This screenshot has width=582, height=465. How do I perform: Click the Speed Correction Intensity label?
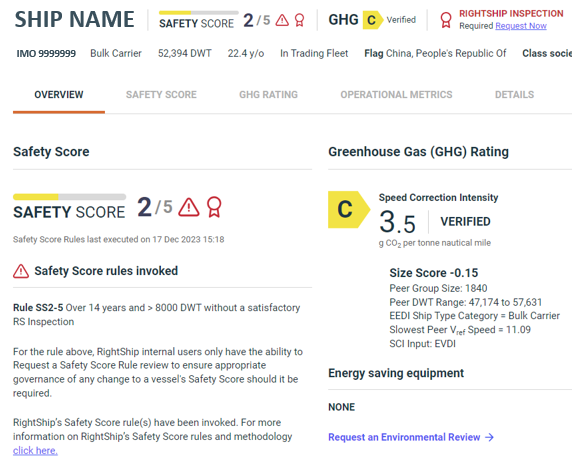438,197
